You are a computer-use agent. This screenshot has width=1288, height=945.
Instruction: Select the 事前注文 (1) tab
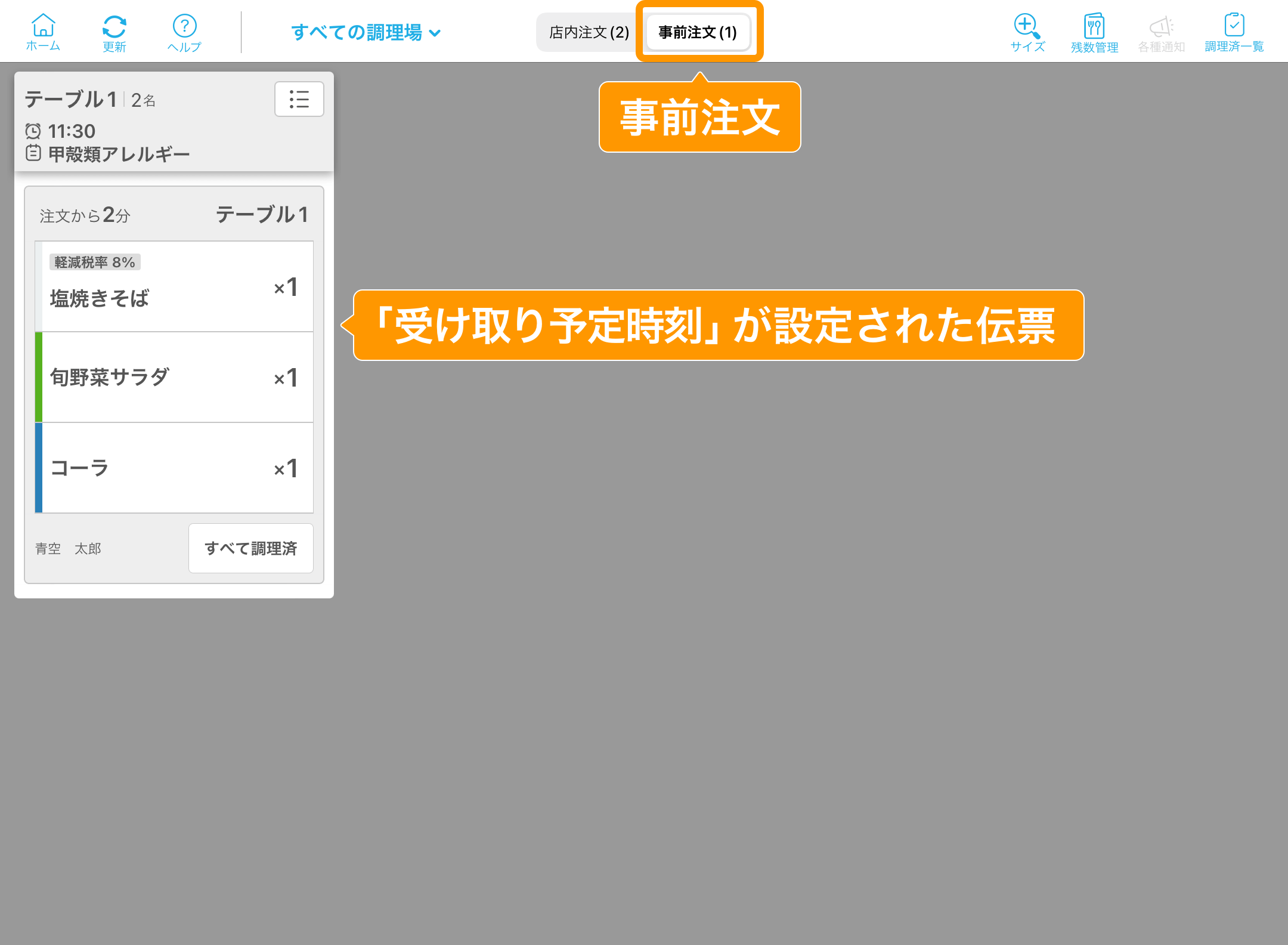pyautogui.click(x=697, y=32)
